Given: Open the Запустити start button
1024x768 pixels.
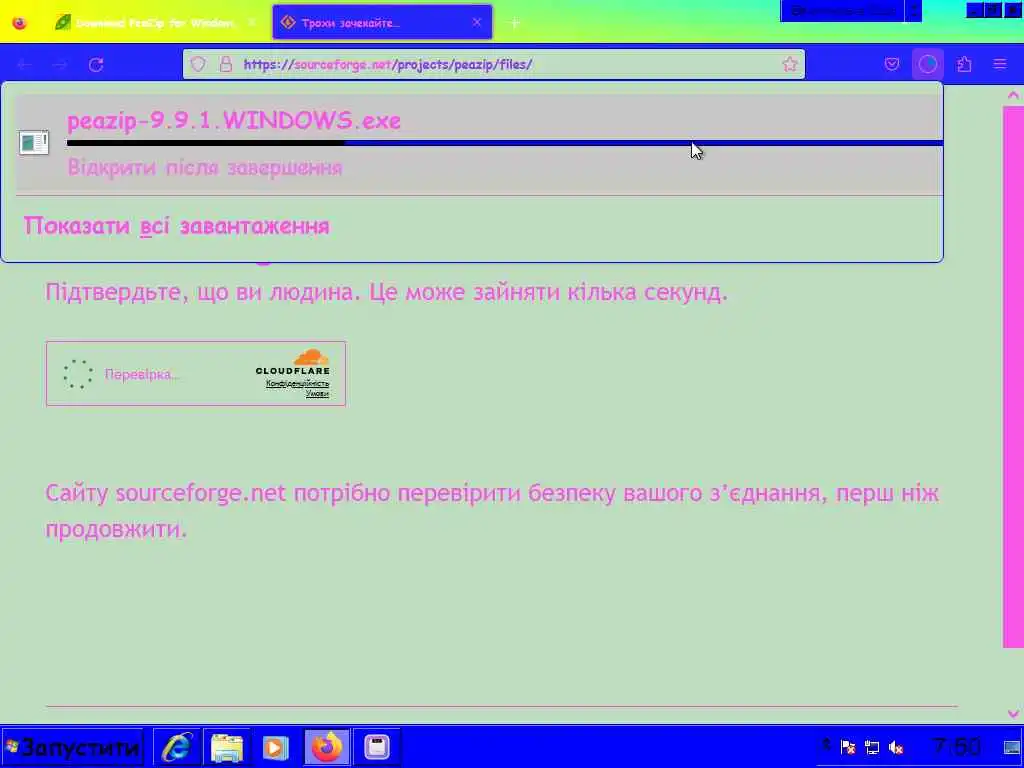Looking at the screenshot, I should (72, 747).
